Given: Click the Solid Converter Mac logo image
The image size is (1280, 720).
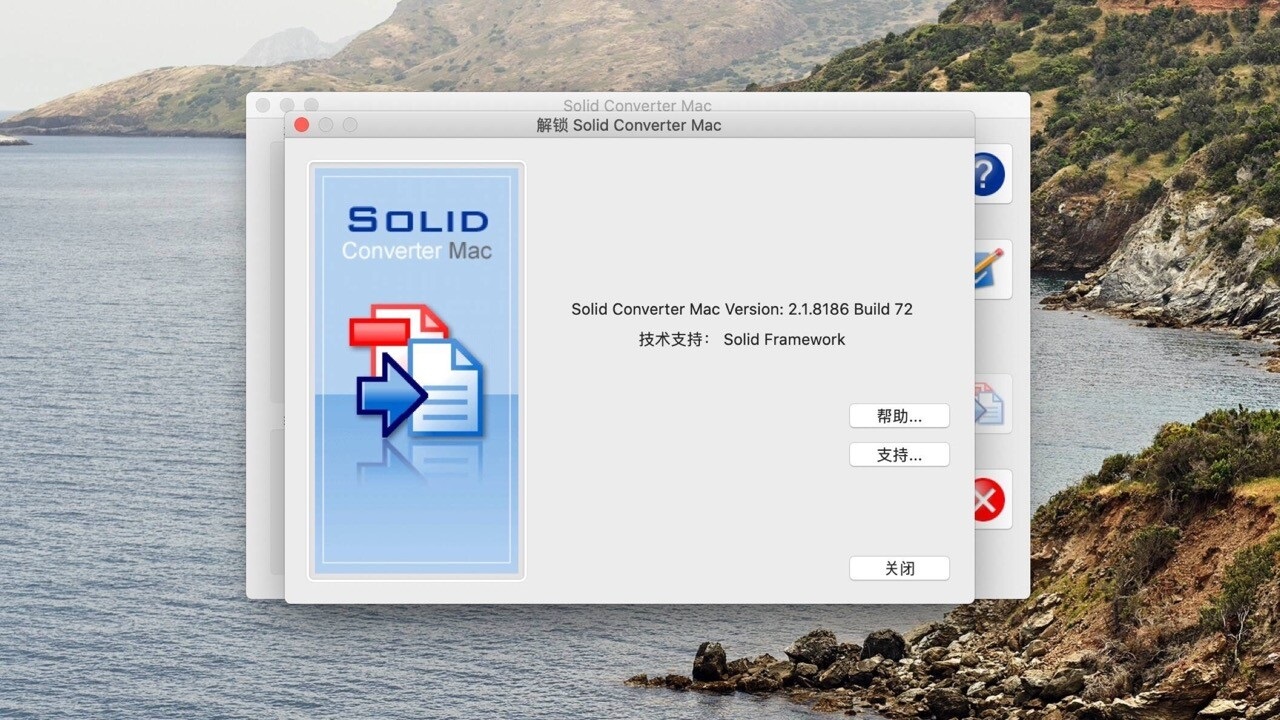Looking at the screenshot, I should tap(417, 370).
